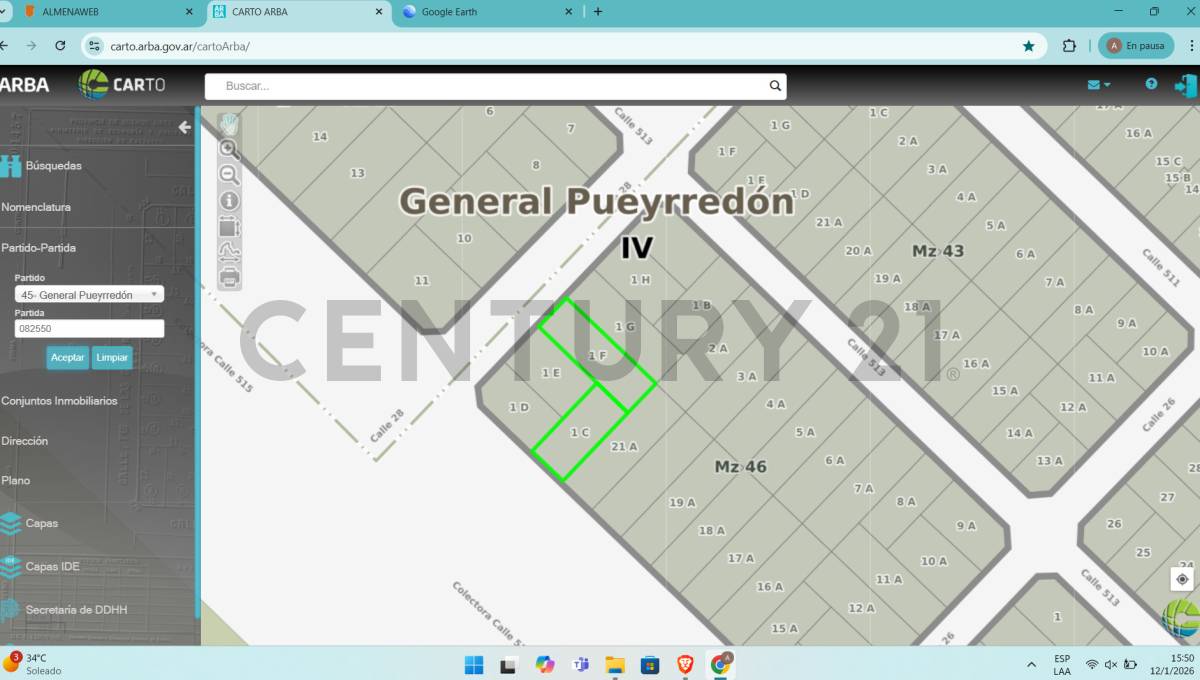Select the area measurement tool

tap(229, 227)
